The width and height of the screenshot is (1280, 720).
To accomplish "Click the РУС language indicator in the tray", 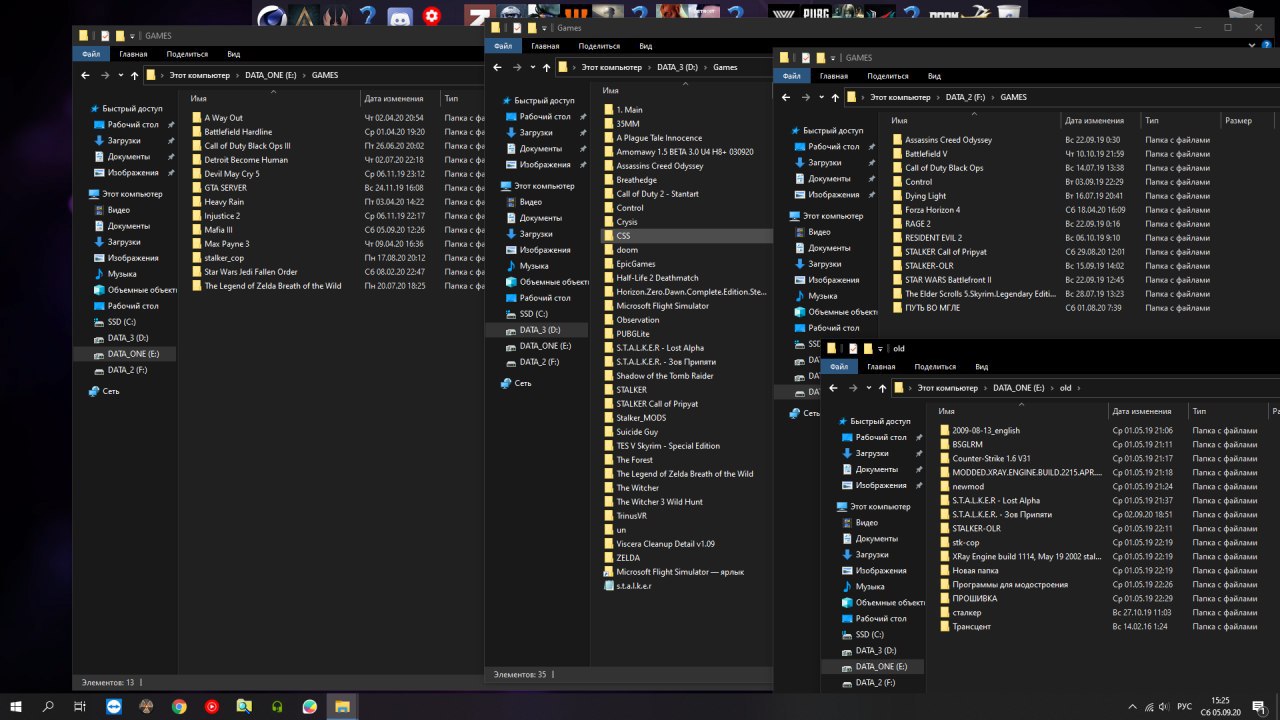I will (1184, 707).
